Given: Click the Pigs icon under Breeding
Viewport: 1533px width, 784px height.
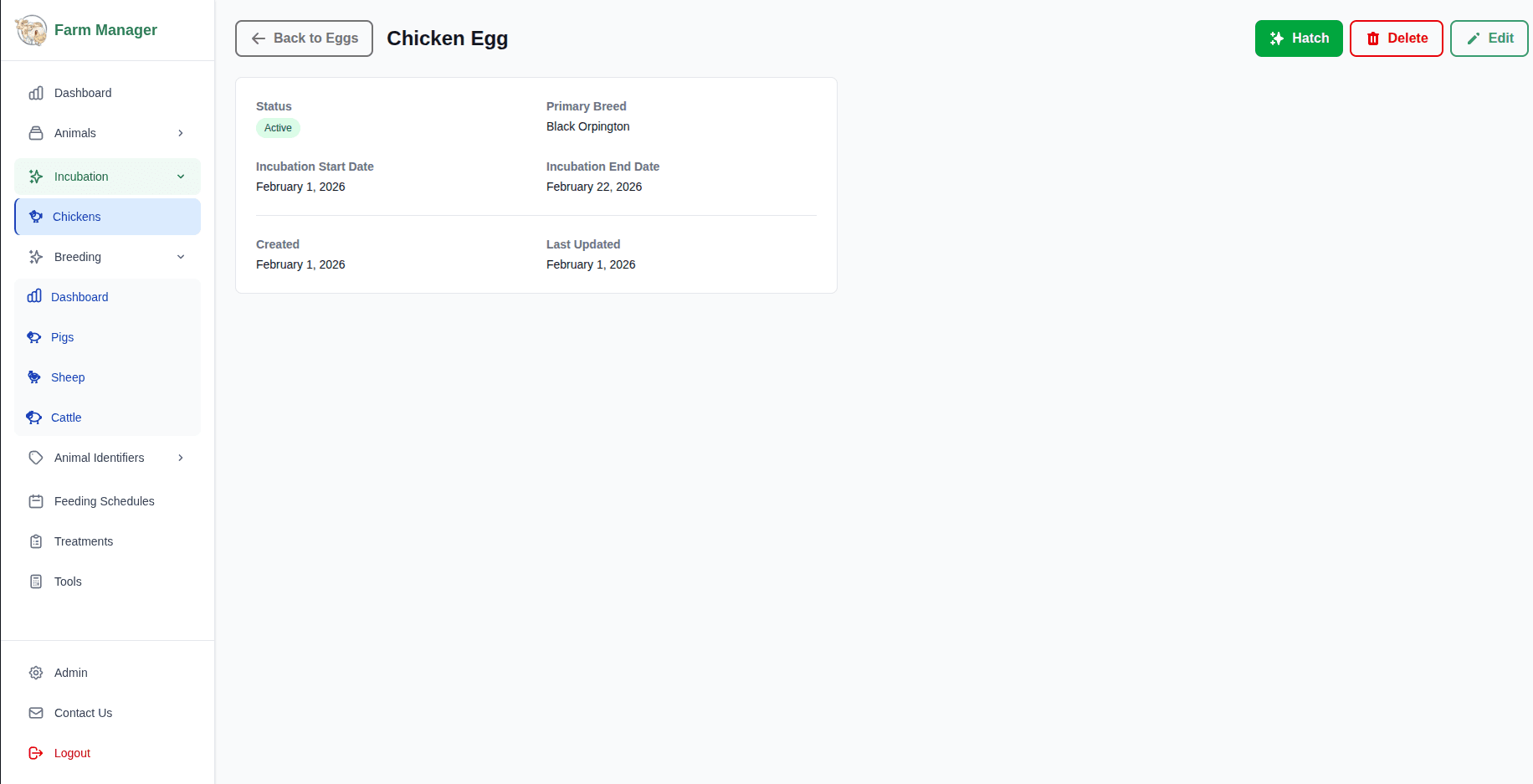Looking at the screenshot, I should pos(33,337).
